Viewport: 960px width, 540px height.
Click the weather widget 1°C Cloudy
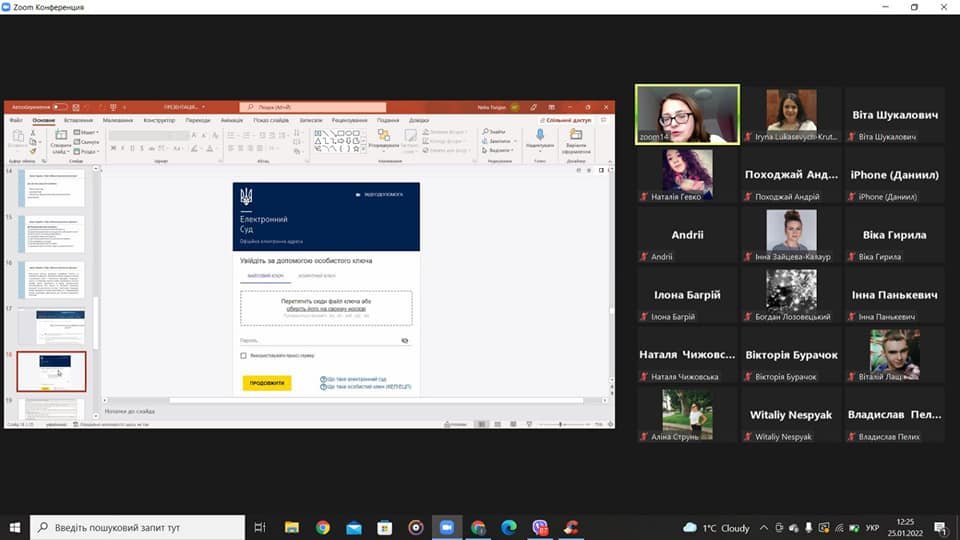tap(716, 528)
